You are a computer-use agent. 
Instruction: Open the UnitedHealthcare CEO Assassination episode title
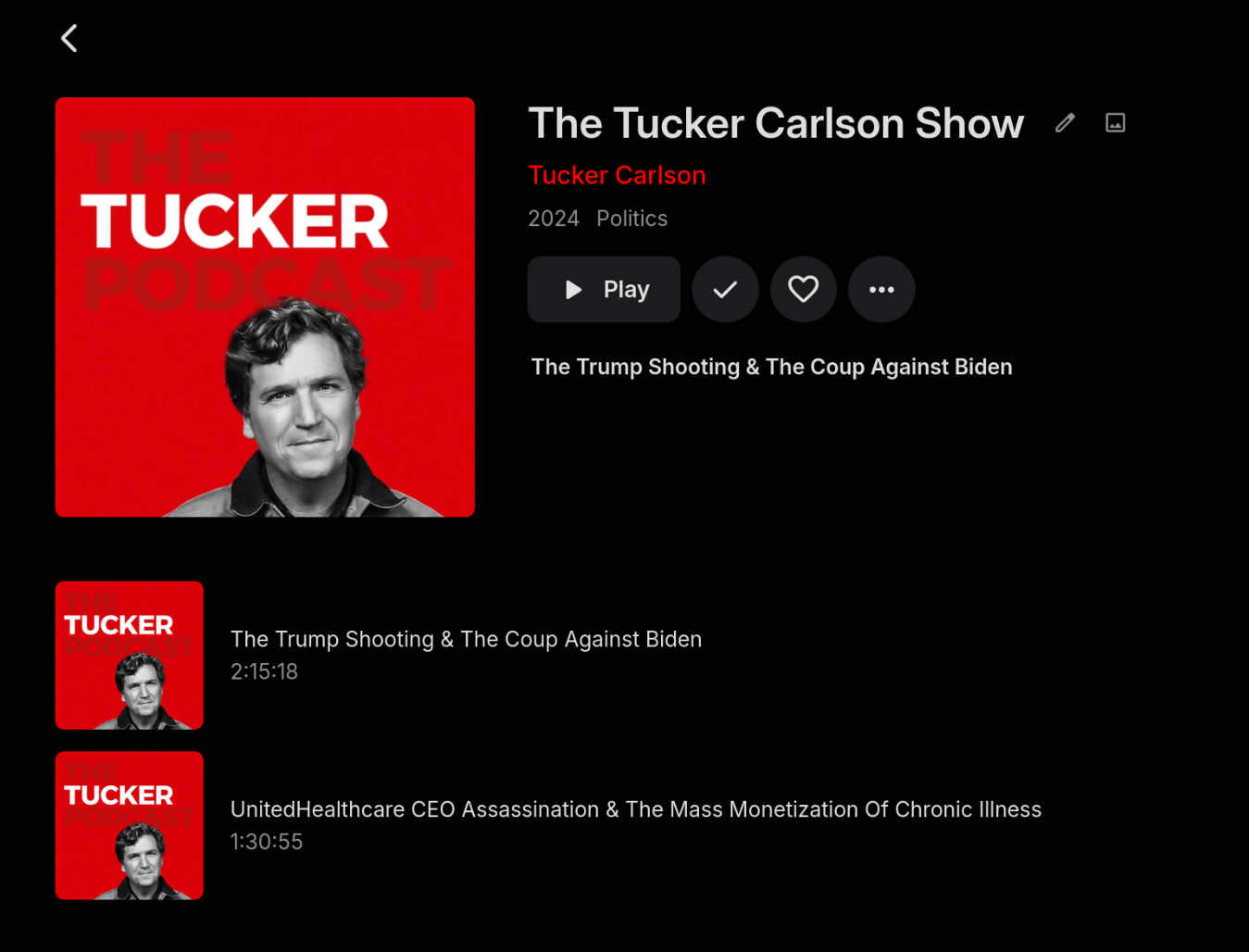pyautogui.click(x=635, y=809)
